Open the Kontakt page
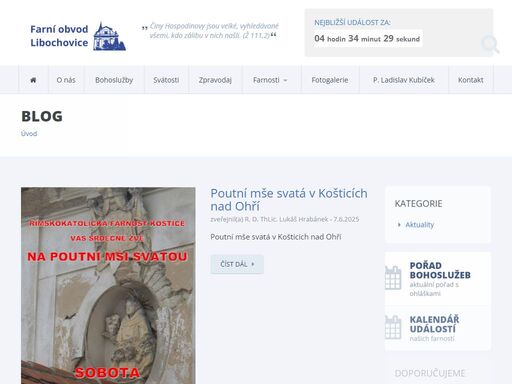The image size is (512, 384). (x=470, y=80)
